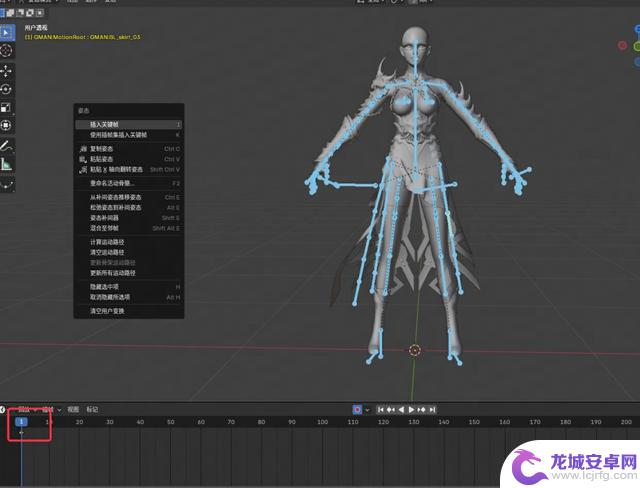Click the paste X-flipped pose icon
Screen dimensions: 640x488
[83, 169]
